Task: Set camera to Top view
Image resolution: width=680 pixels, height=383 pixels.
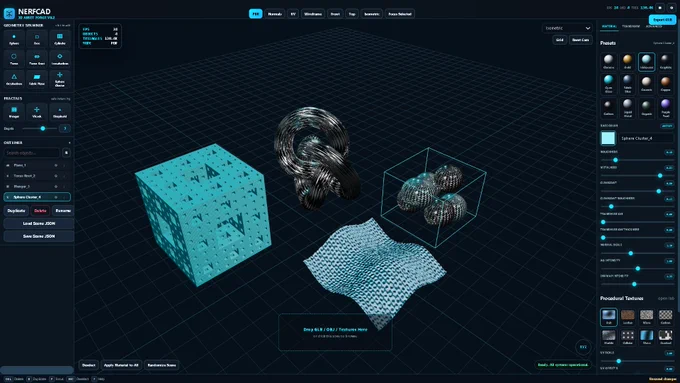Action: click(352, 14)
